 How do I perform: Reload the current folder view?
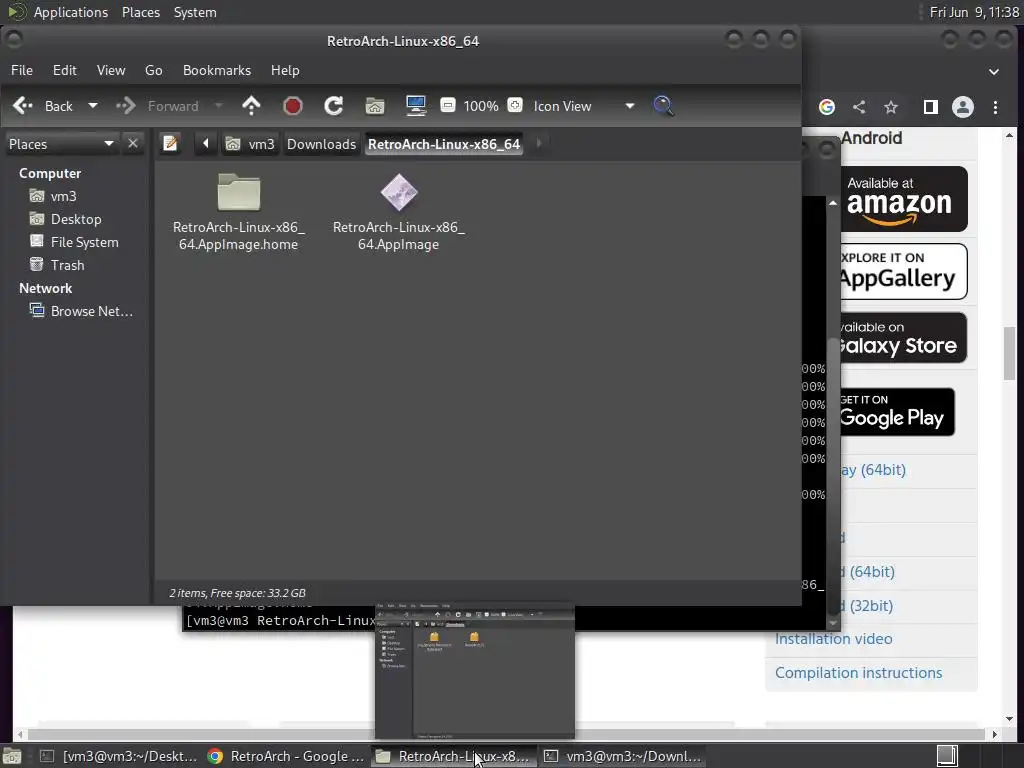[x=334, y=106]
